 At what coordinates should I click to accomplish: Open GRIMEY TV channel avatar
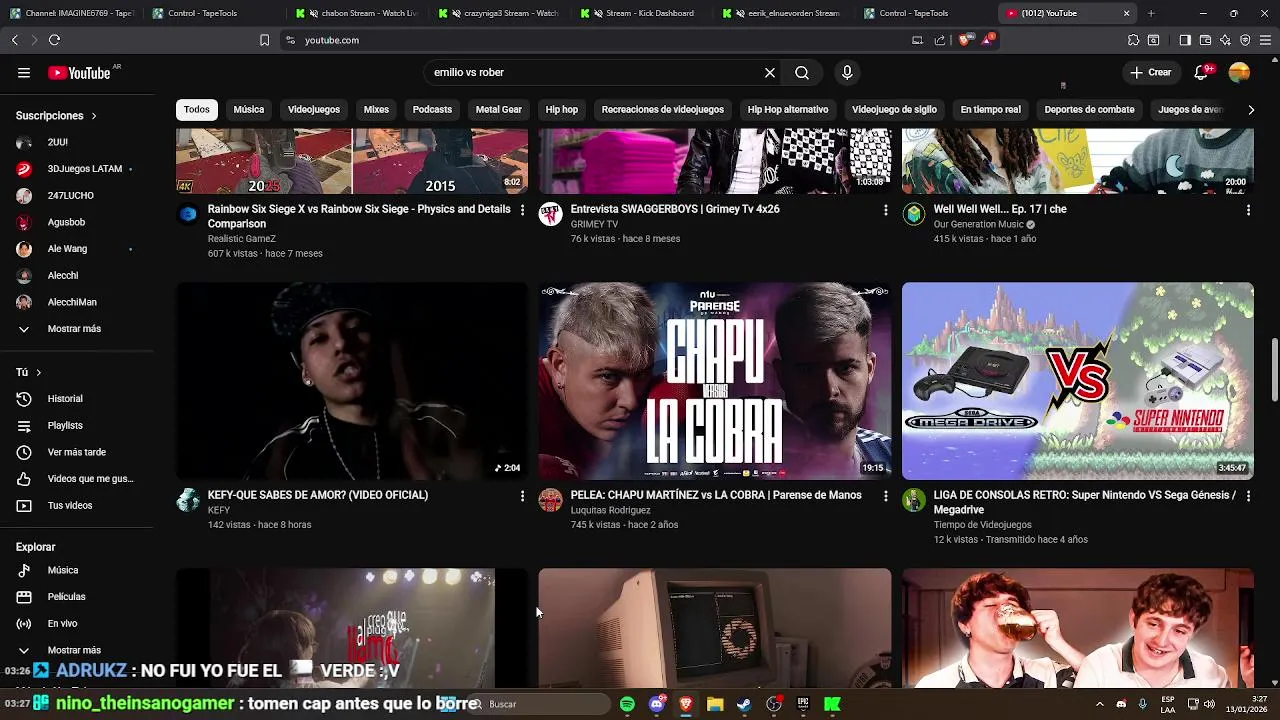(x=551, y=214)
